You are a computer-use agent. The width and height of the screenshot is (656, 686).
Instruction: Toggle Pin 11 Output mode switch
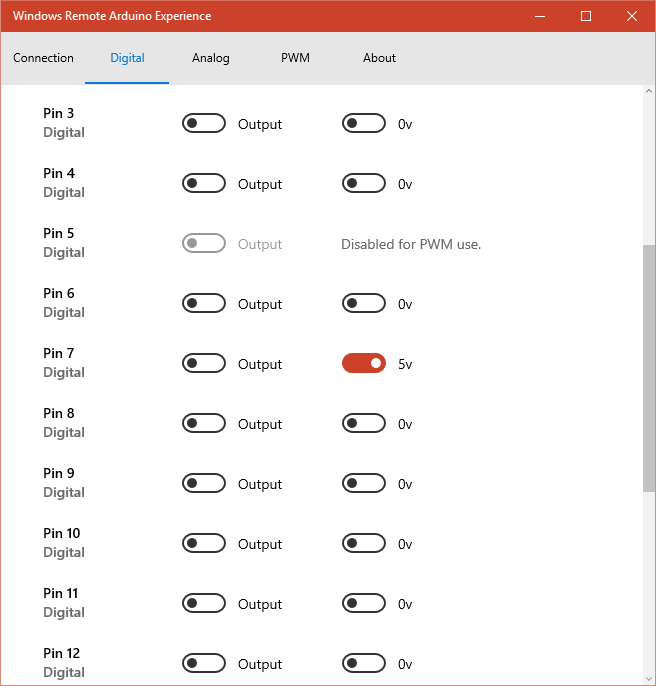point(204,604)
